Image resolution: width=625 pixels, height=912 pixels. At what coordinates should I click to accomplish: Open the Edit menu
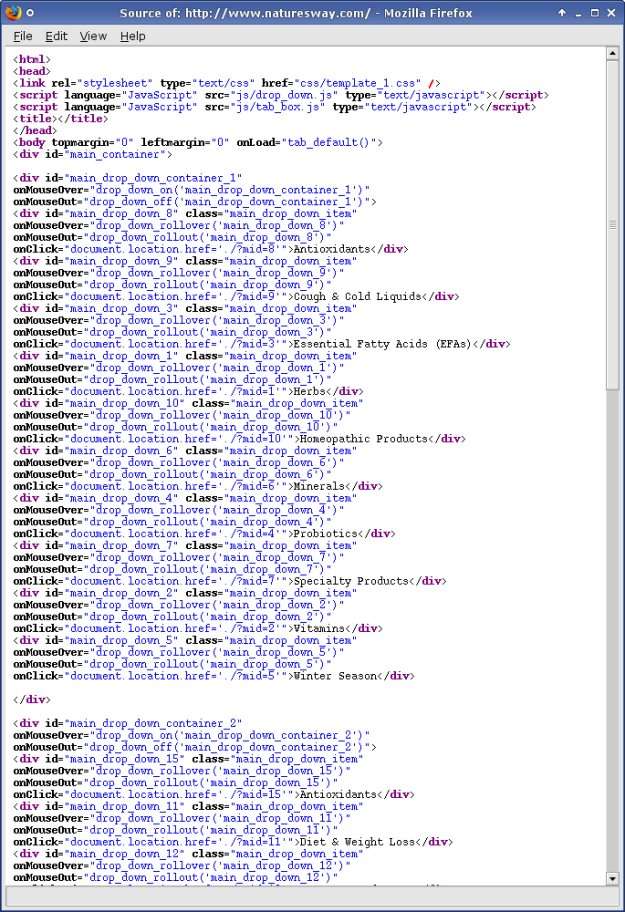(56, 36)
